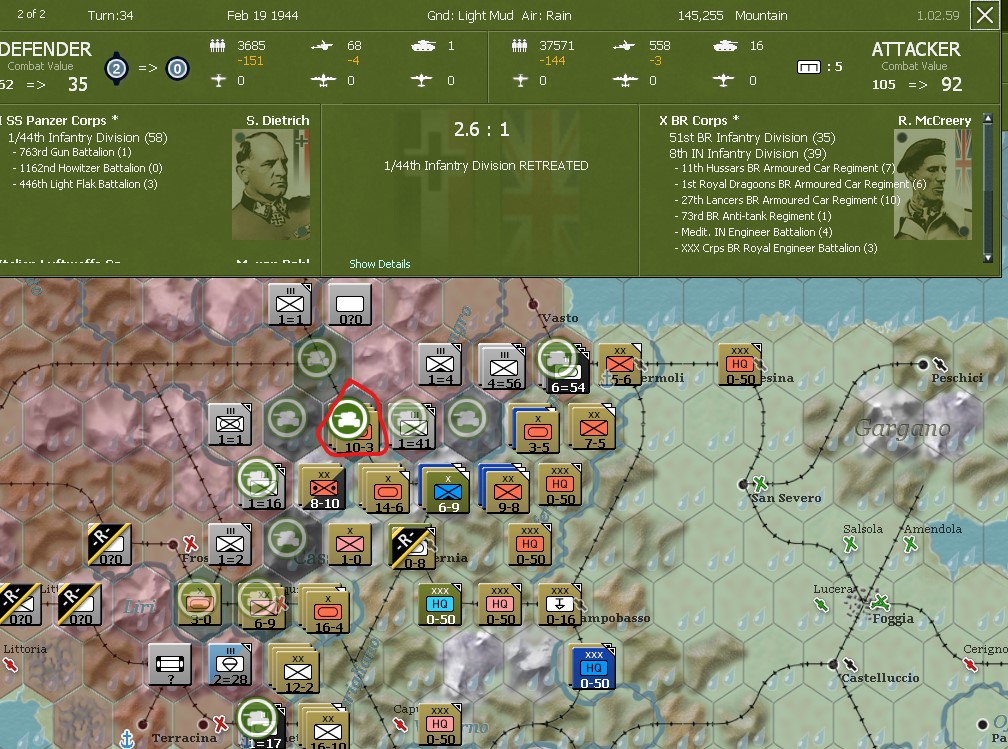Select the 3-5 armoured brigade counter
The height and width of the screenshot is (749, 1008).
click(536, 430)
